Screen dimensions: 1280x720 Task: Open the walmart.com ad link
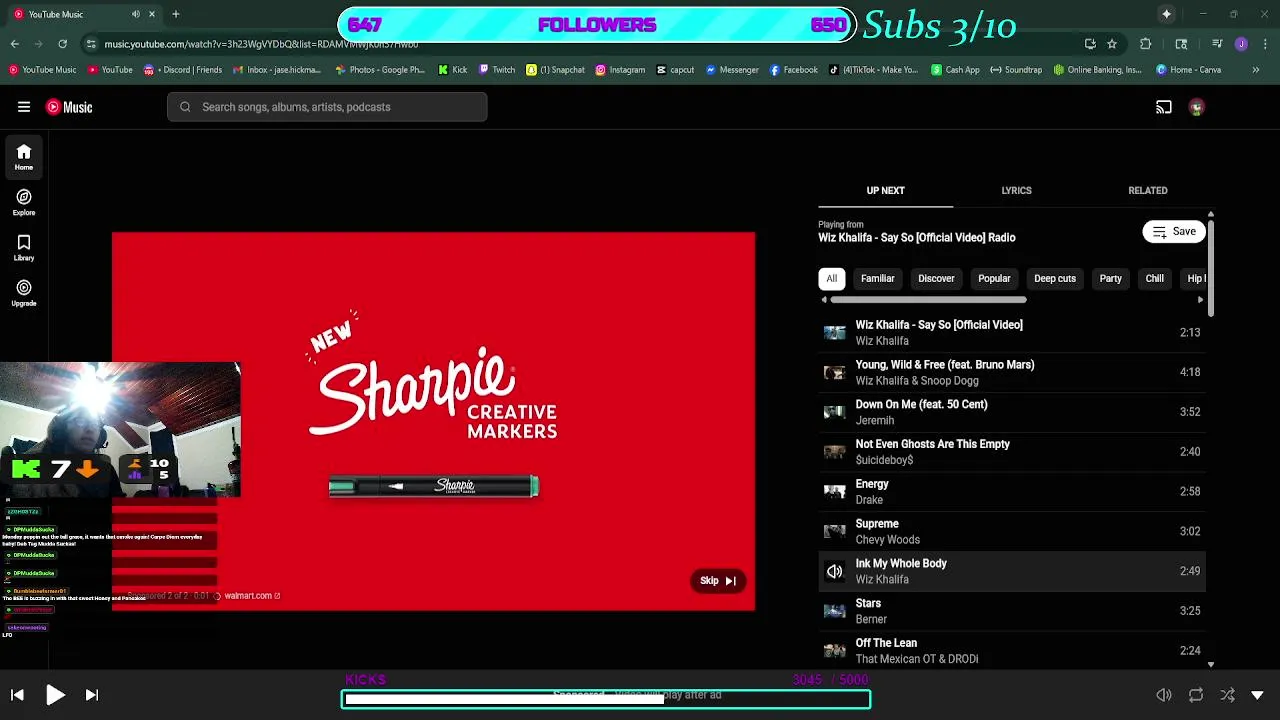tap(252, 596)
